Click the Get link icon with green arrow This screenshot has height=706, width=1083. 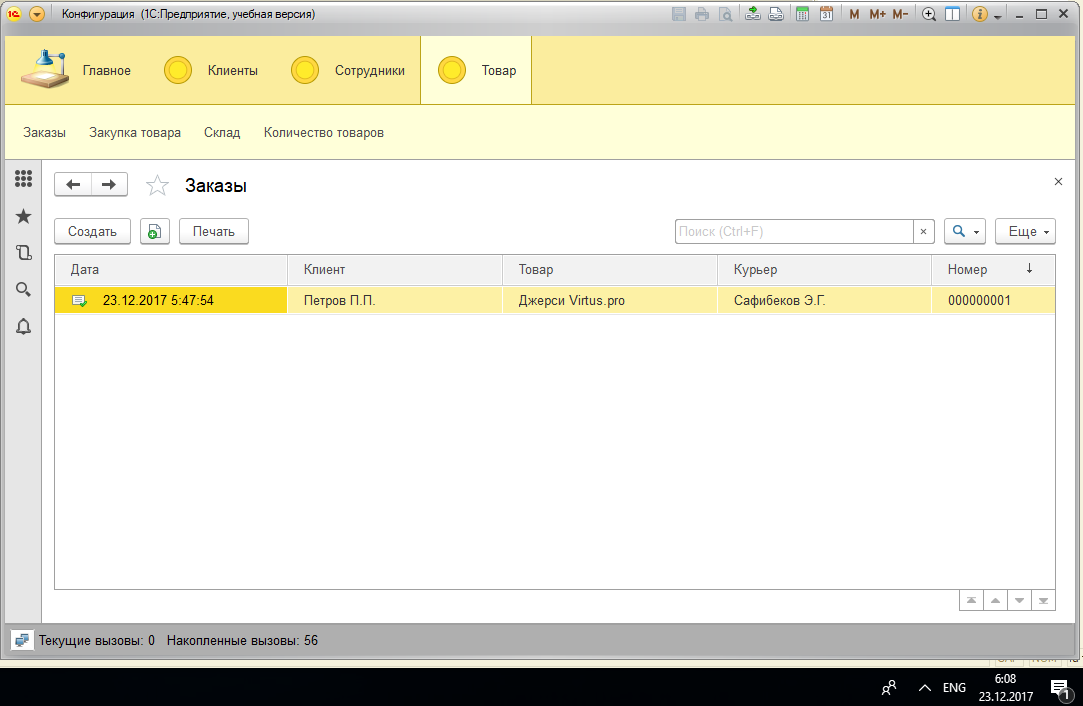[753, 14]
